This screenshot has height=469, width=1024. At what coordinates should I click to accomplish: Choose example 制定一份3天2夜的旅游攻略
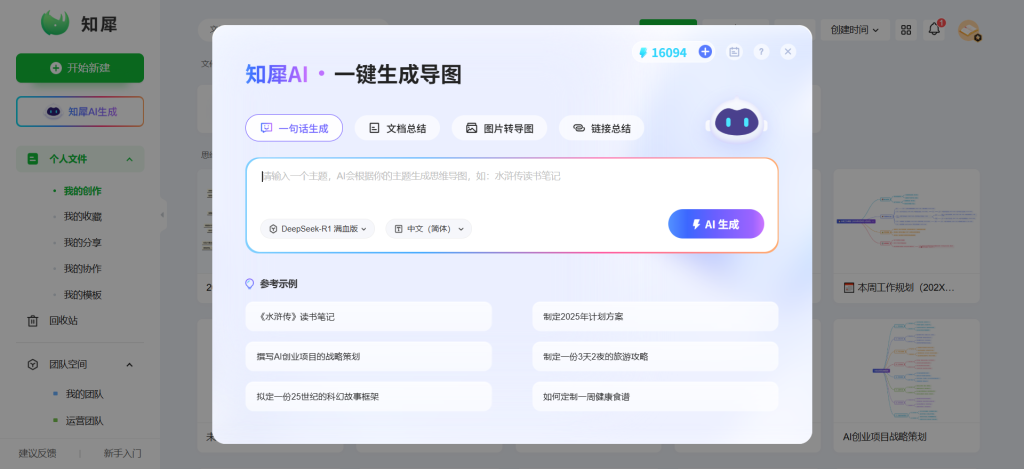(655, 357)
